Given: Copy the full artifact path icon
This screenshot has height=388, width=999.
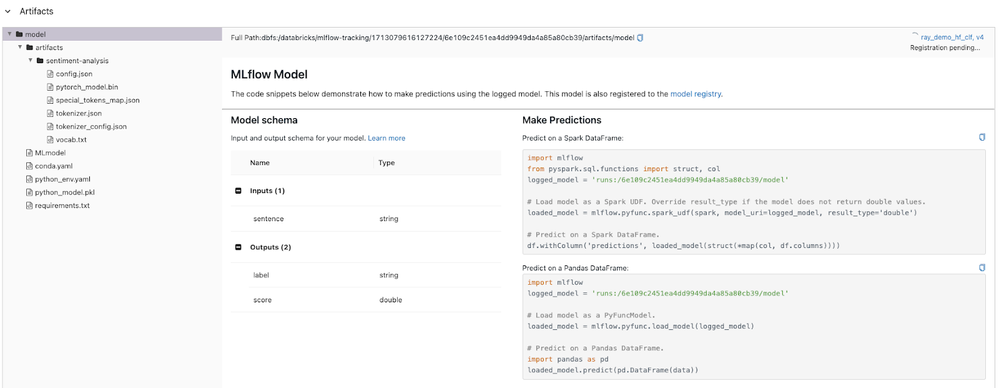Looking at the screenshot, I should tap(640, 38).
